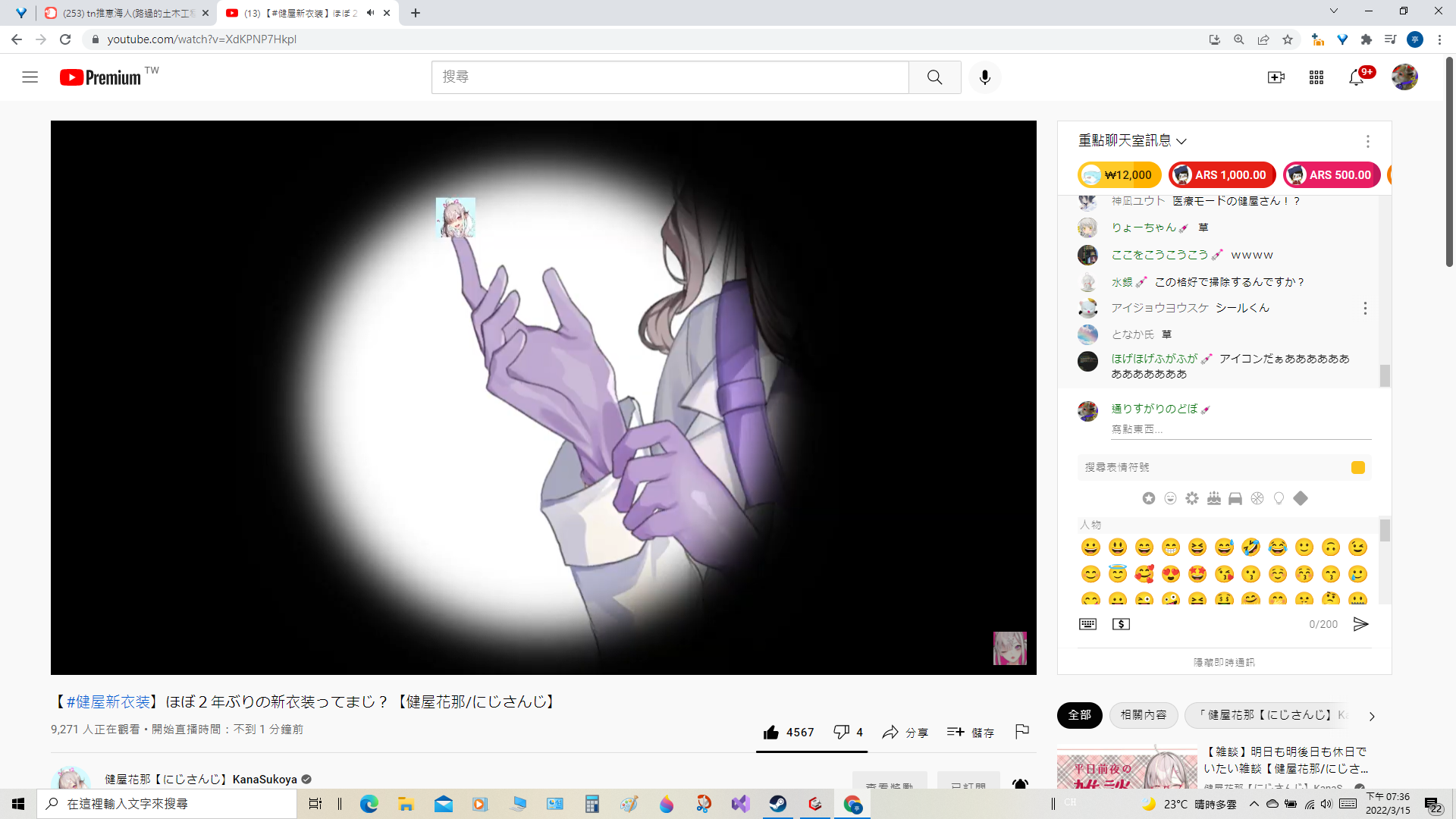Show more filter chips with right chevron

tap(1372, 716)
